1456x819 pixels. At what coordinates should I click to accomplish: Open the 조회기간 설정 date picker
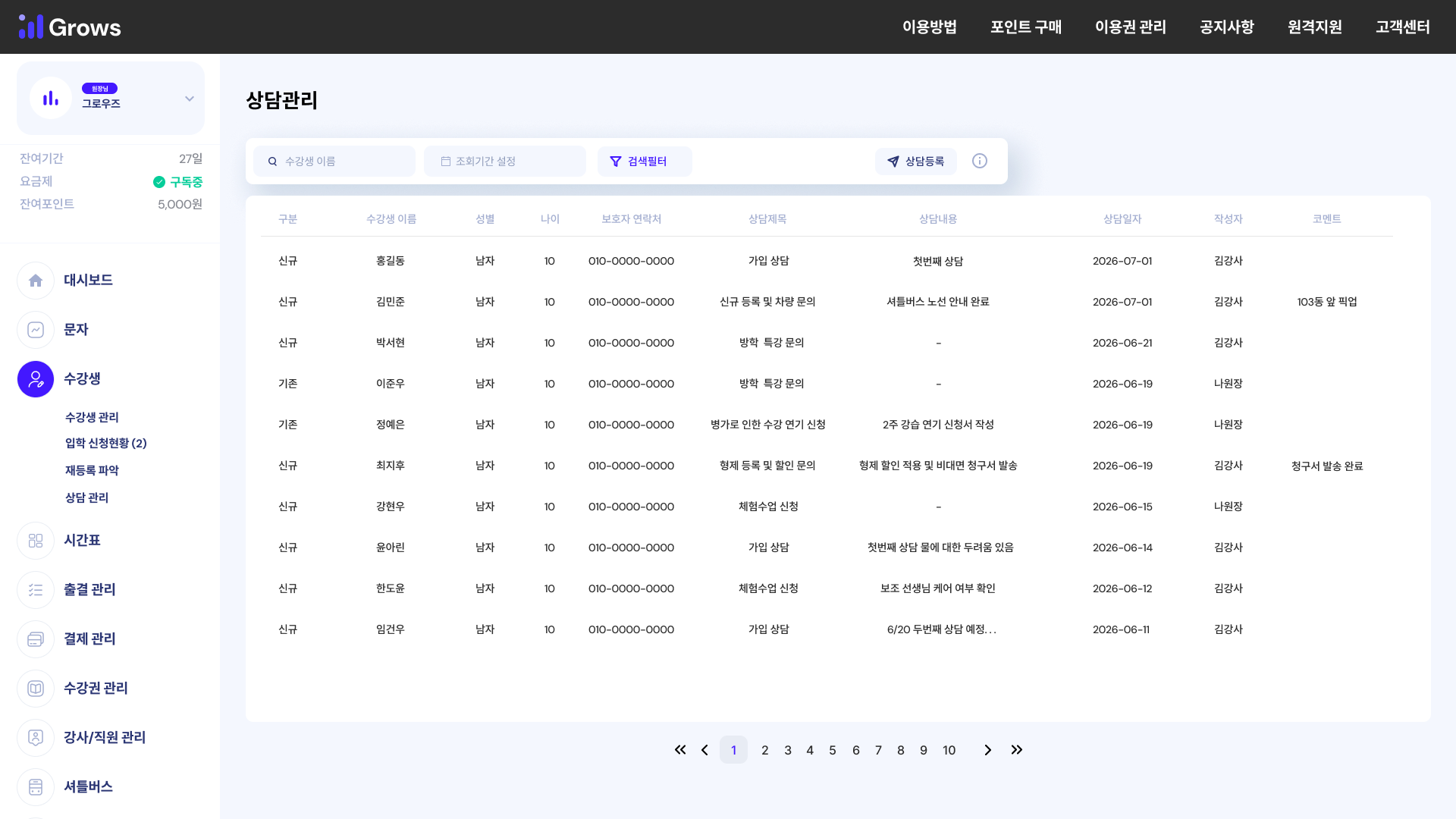[505, 162]
